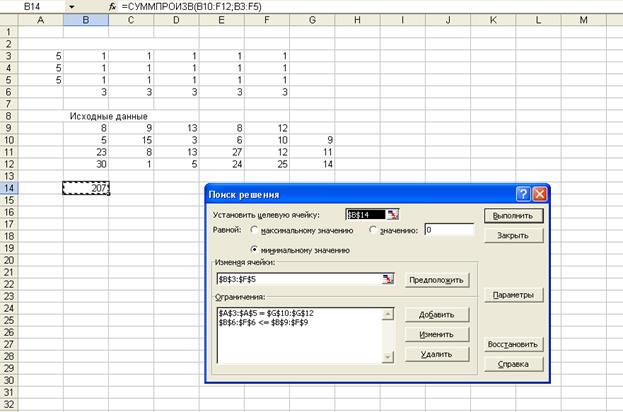Select row 14 header
The height and width of the screenshot is (412, 623).
coord(9,188)
